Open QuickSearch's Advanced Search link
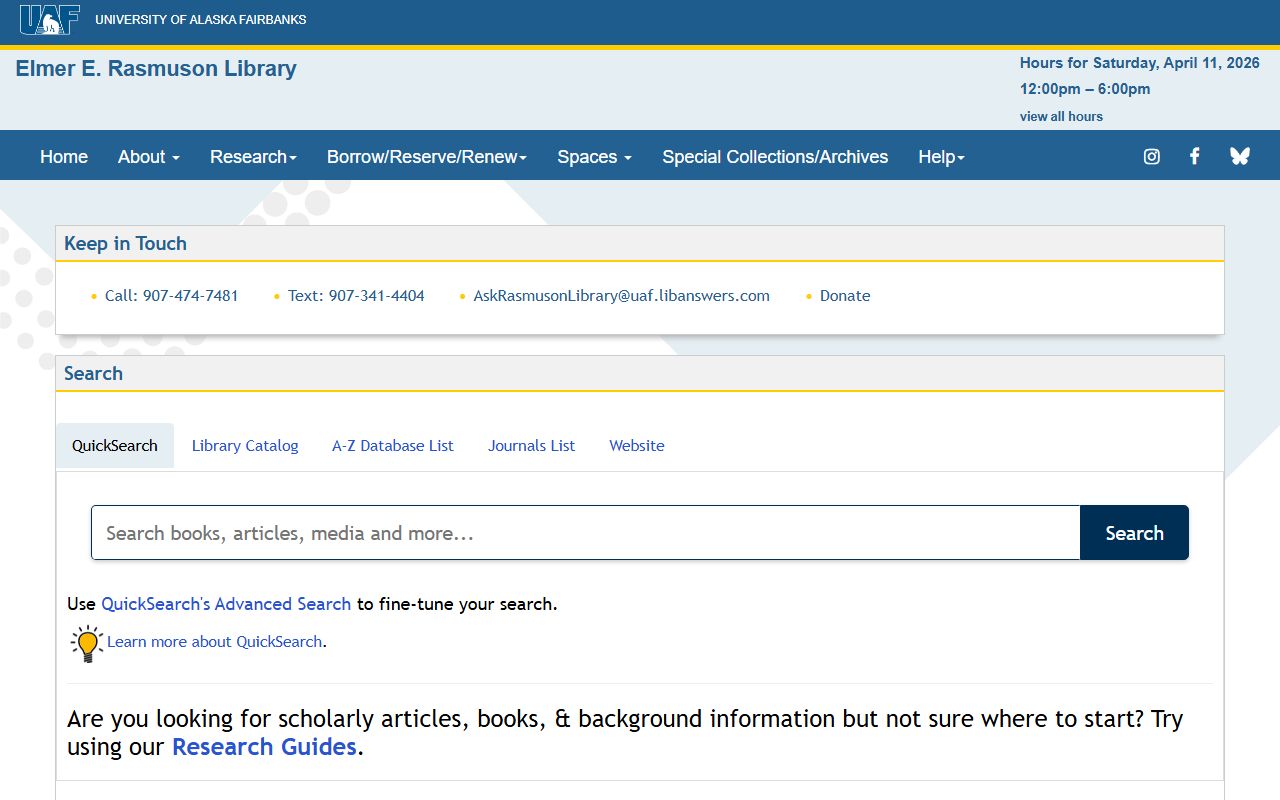Viewport: 1280px width, 800px height. [226, 604]
